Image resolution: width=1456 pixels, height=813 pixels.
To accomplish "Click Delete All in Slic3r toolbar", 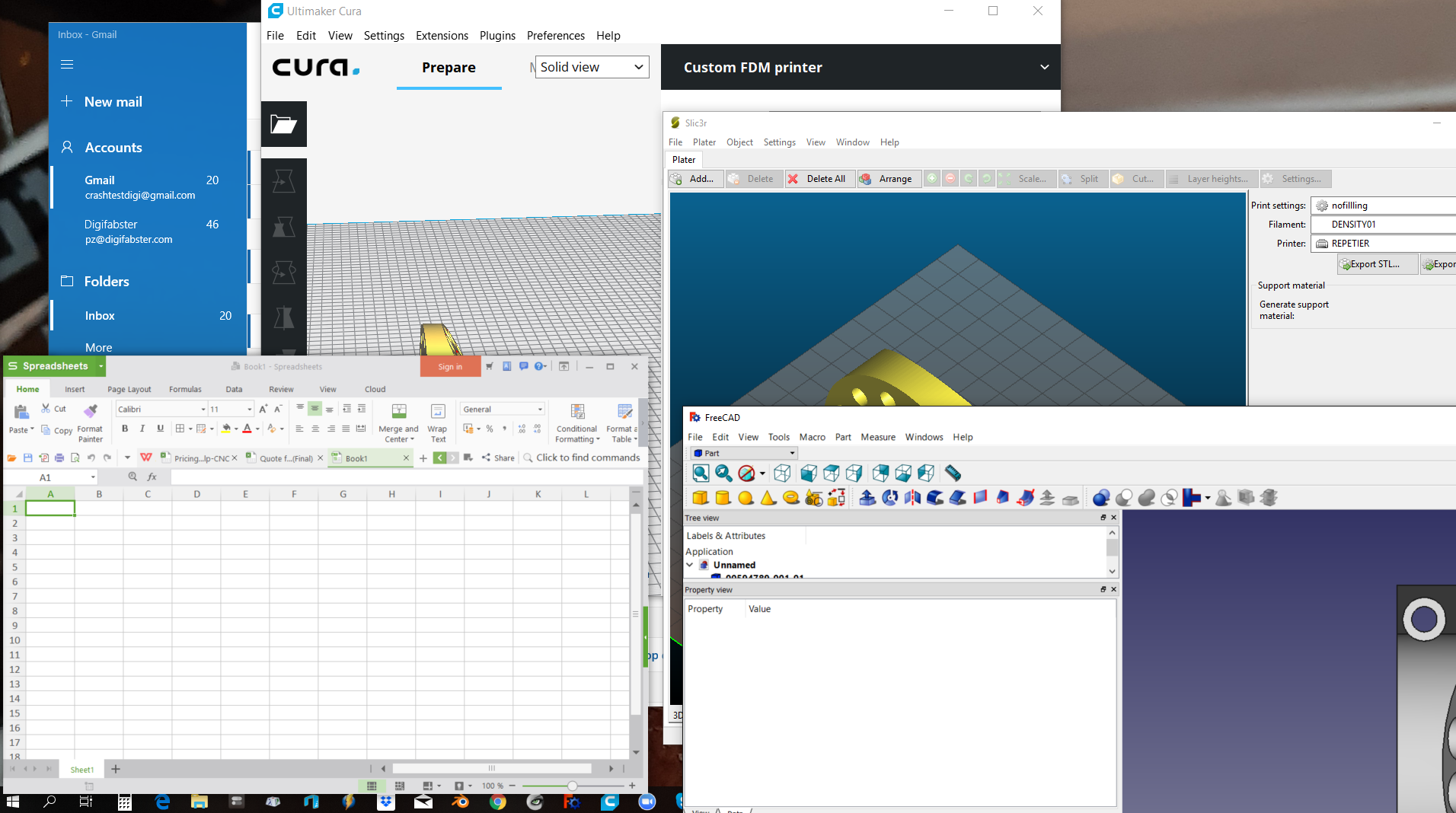I will [820, 179].
